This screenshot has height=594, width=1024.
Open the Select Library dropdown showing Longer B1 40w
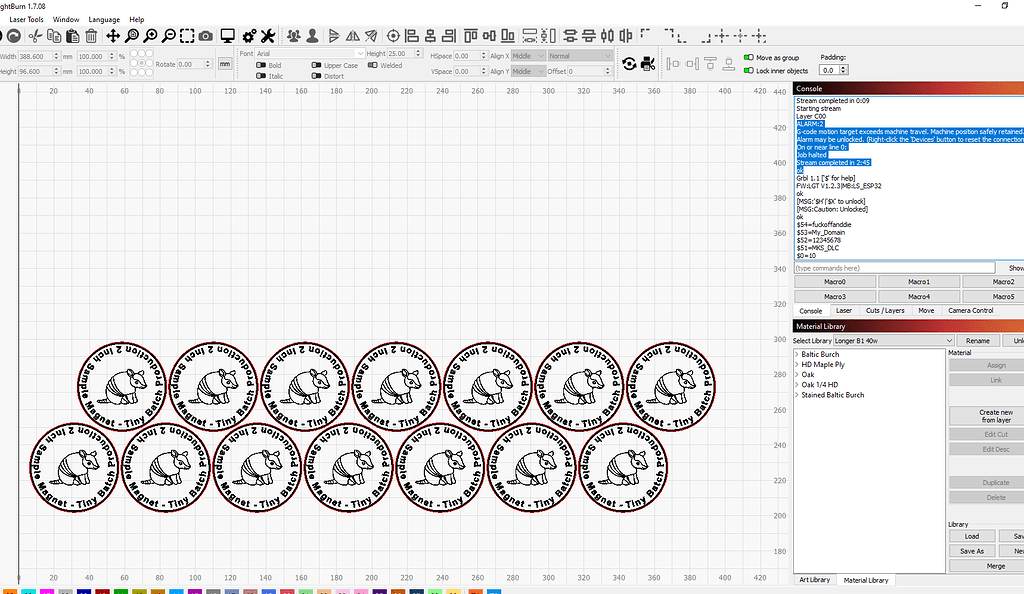point(893,340)
